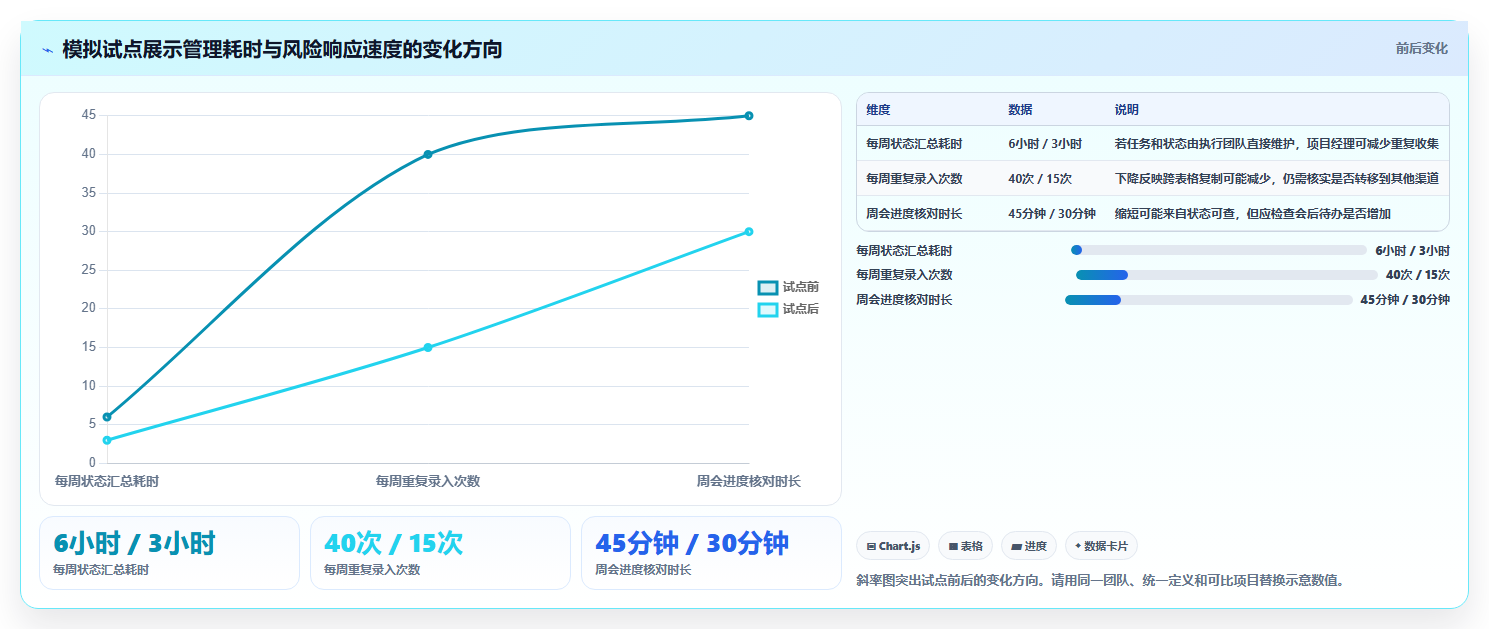Viewport: 1489px width, 629px height.
Task: Click table cell 45分钟 / 30分钟
Action: click(x=1052, y=214)
